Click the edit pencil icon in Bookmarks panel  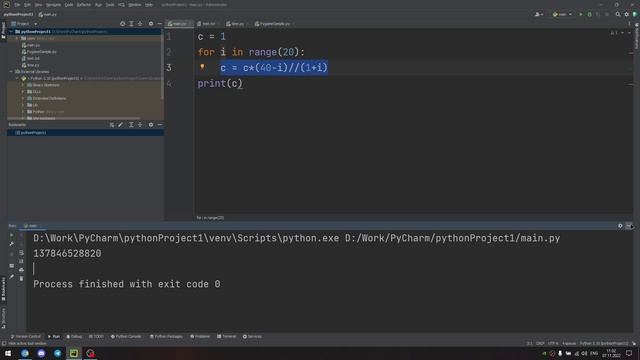click(120, 125)
